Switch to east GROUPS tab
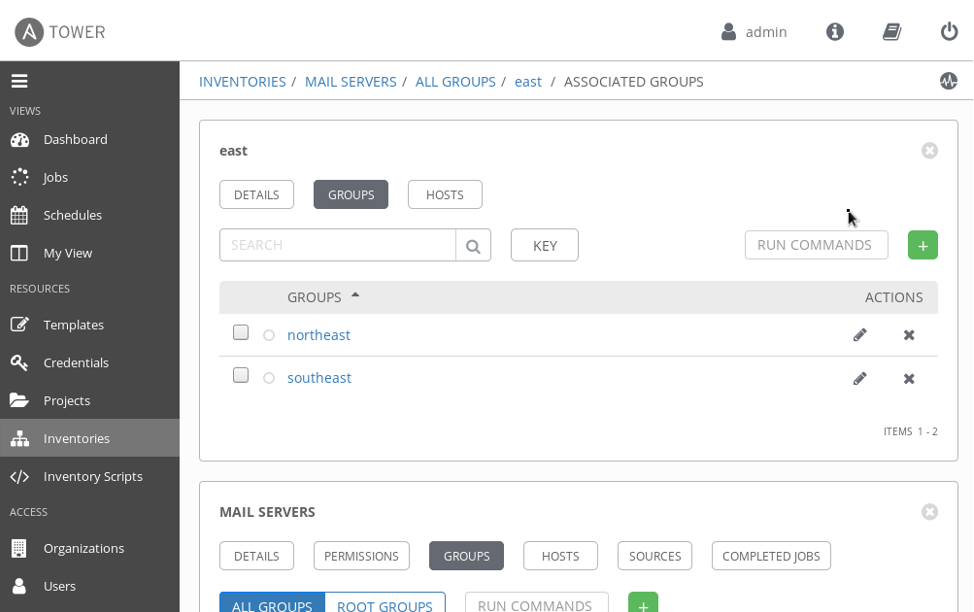The image size is (974, 612). click(x=351, y=194)
